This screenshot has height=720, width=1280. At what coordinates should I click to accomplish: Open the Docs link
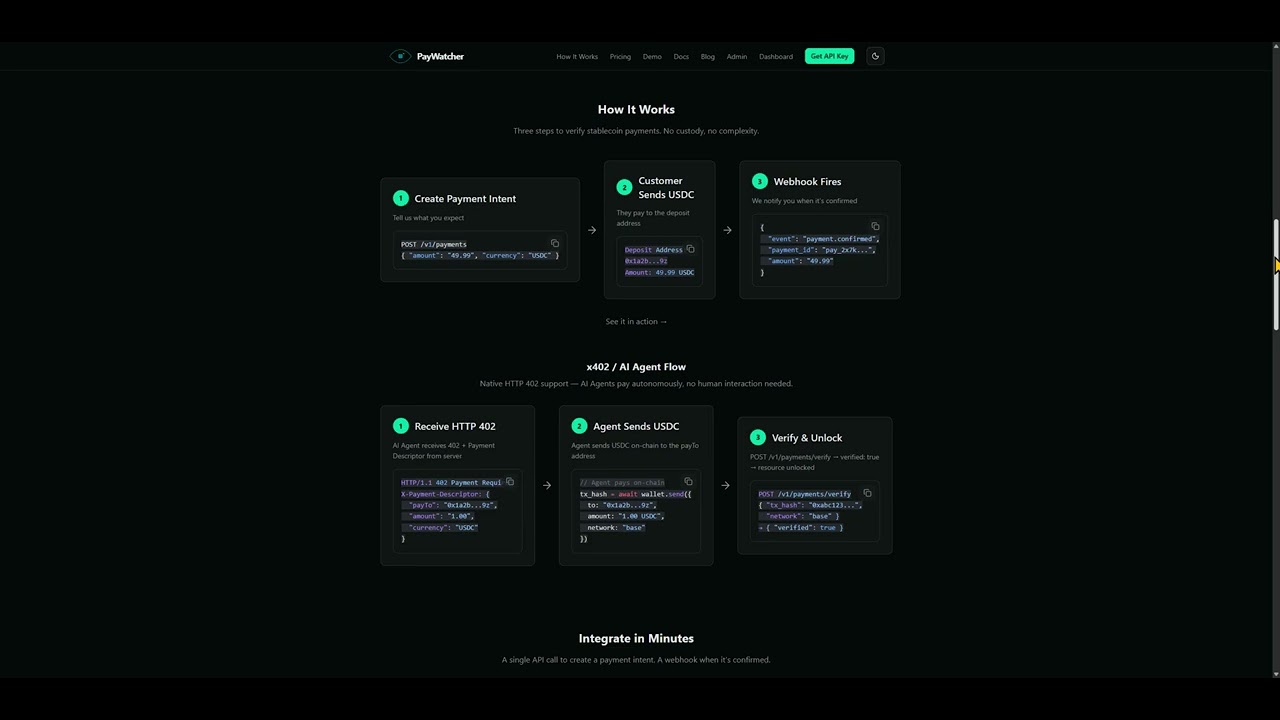point(681,56)
